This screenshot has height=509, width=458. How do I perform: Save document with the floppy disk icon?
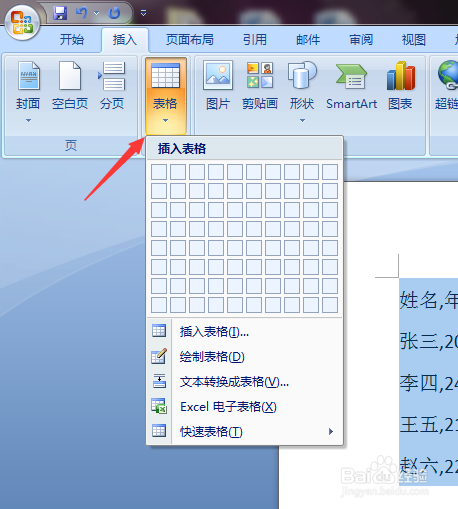(x=60, y=13)
